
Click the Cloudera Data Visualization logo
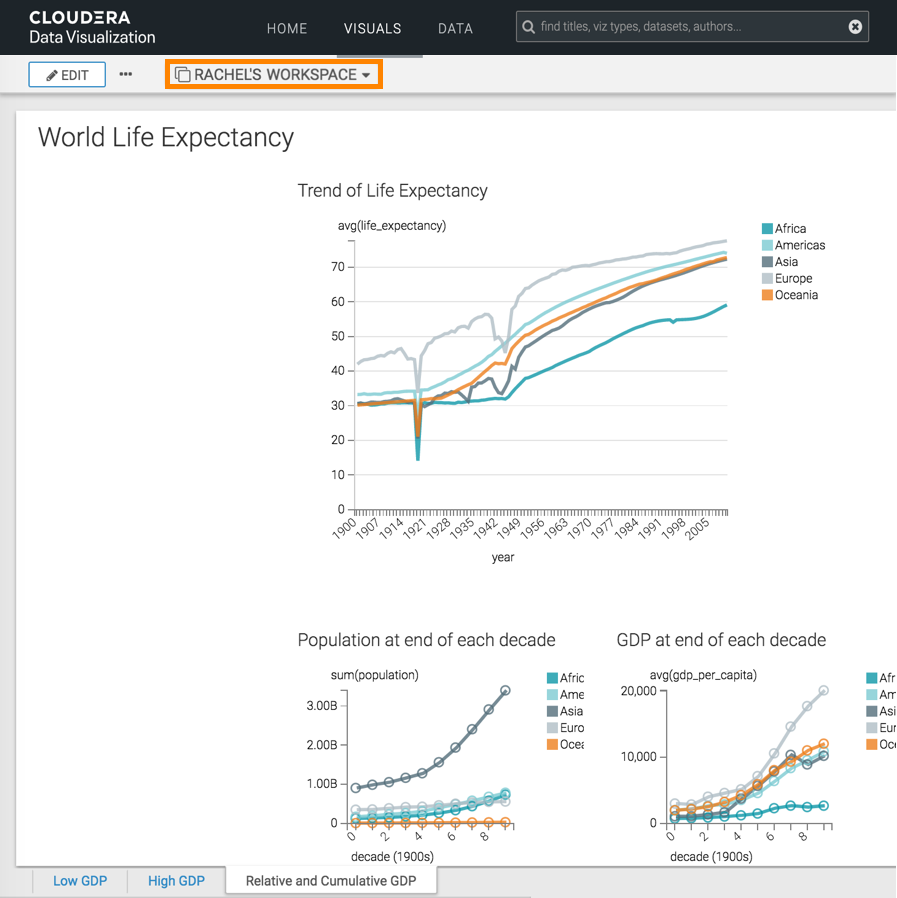tap(92, 28)
